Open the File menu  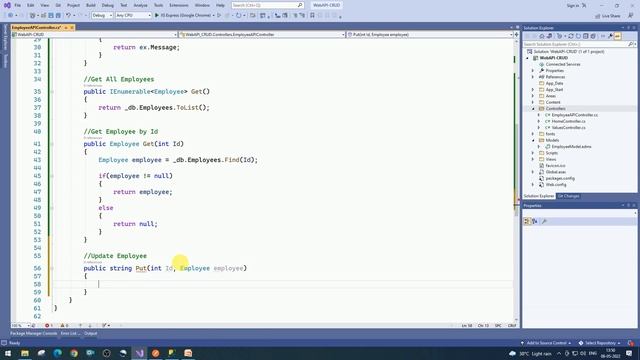pyautogui.click(x=18, y=5)
